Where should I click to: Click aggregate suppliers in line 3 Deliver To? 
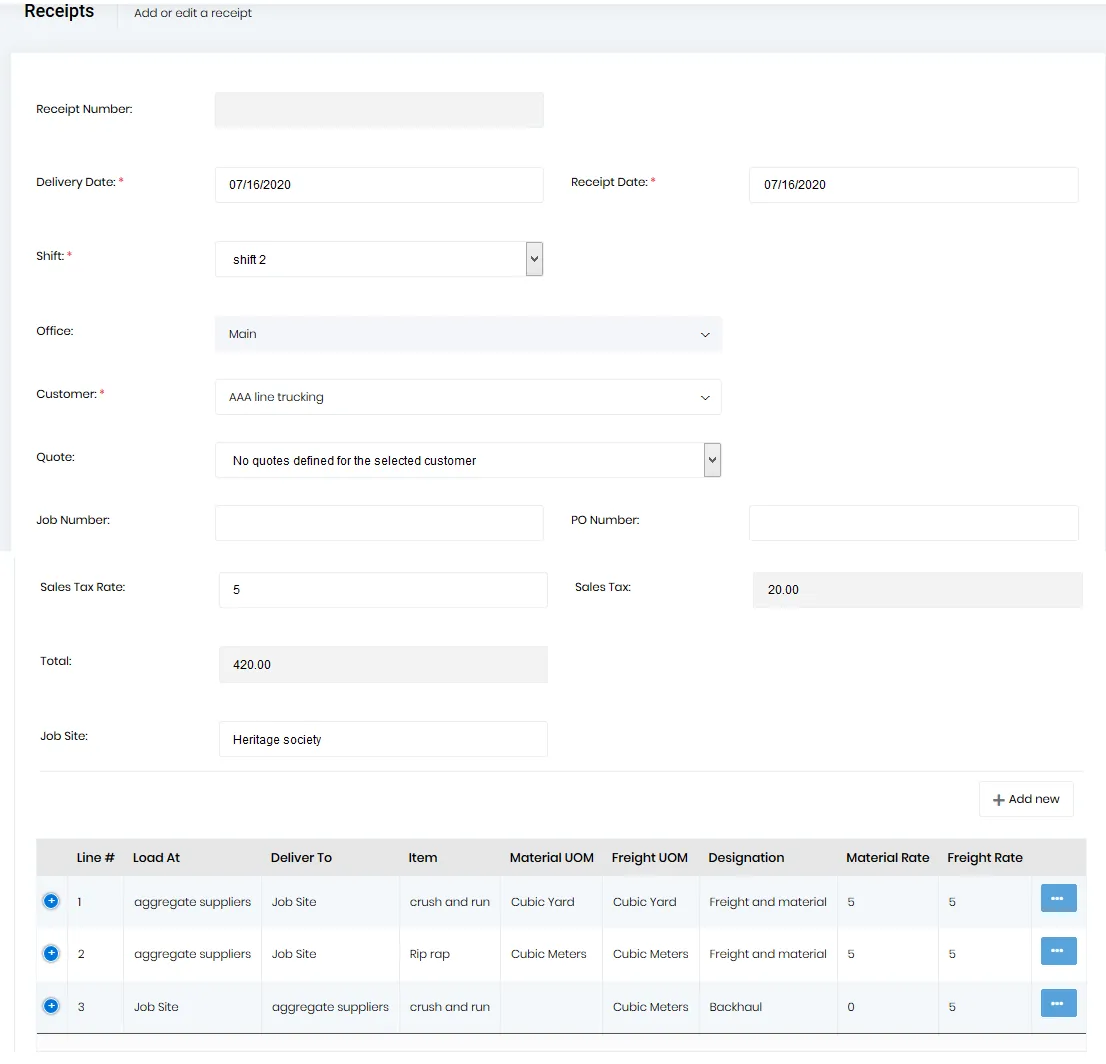[x=330, y=1008]
